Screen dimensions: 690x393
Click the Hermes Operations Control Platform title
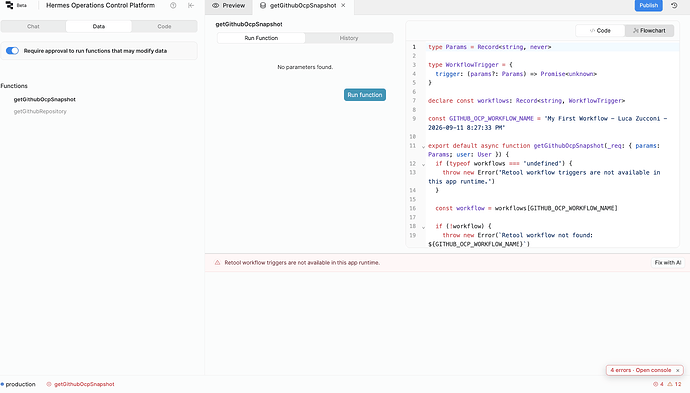pos(100,5)
